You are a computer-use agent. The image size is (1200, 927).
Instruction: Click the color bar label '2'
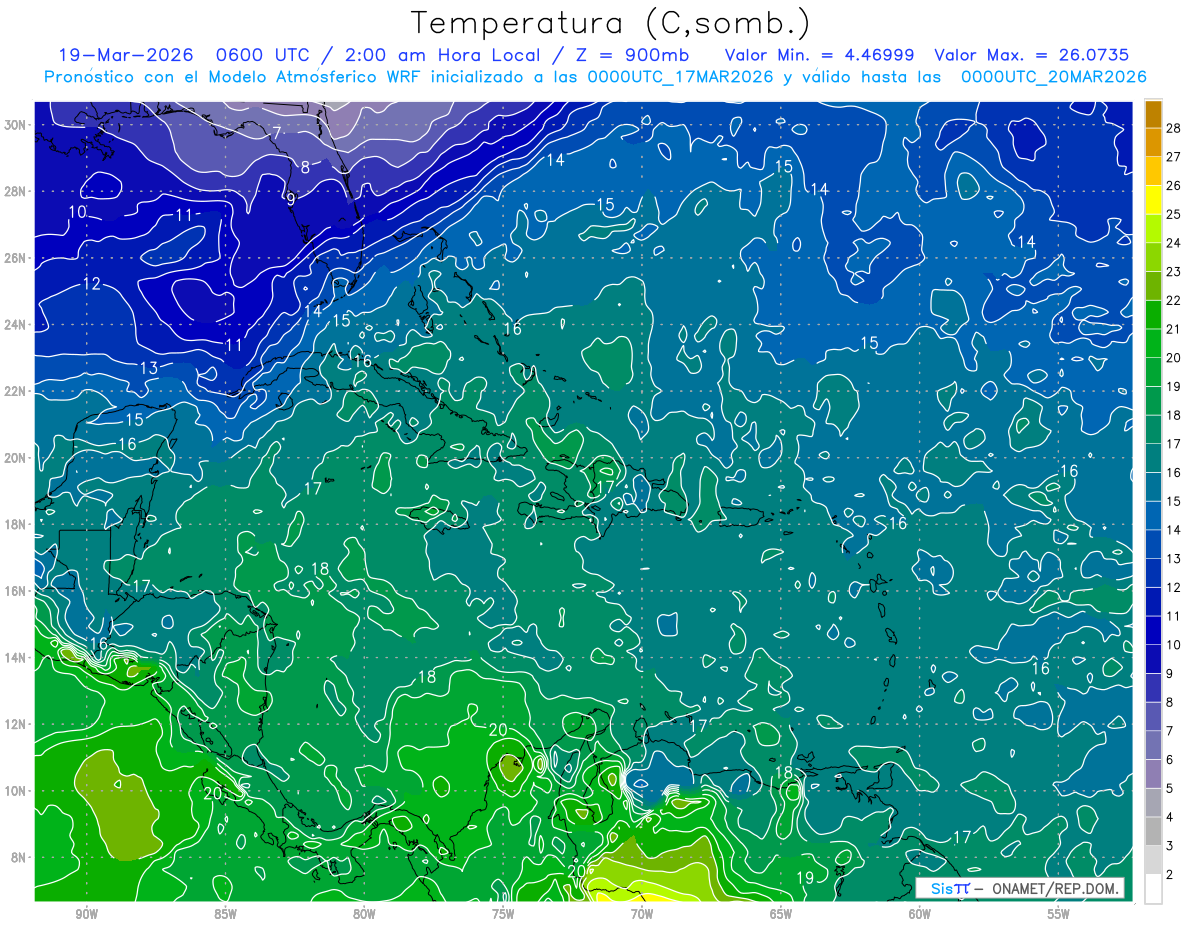pyautogui.click(x=1170, y=876)
